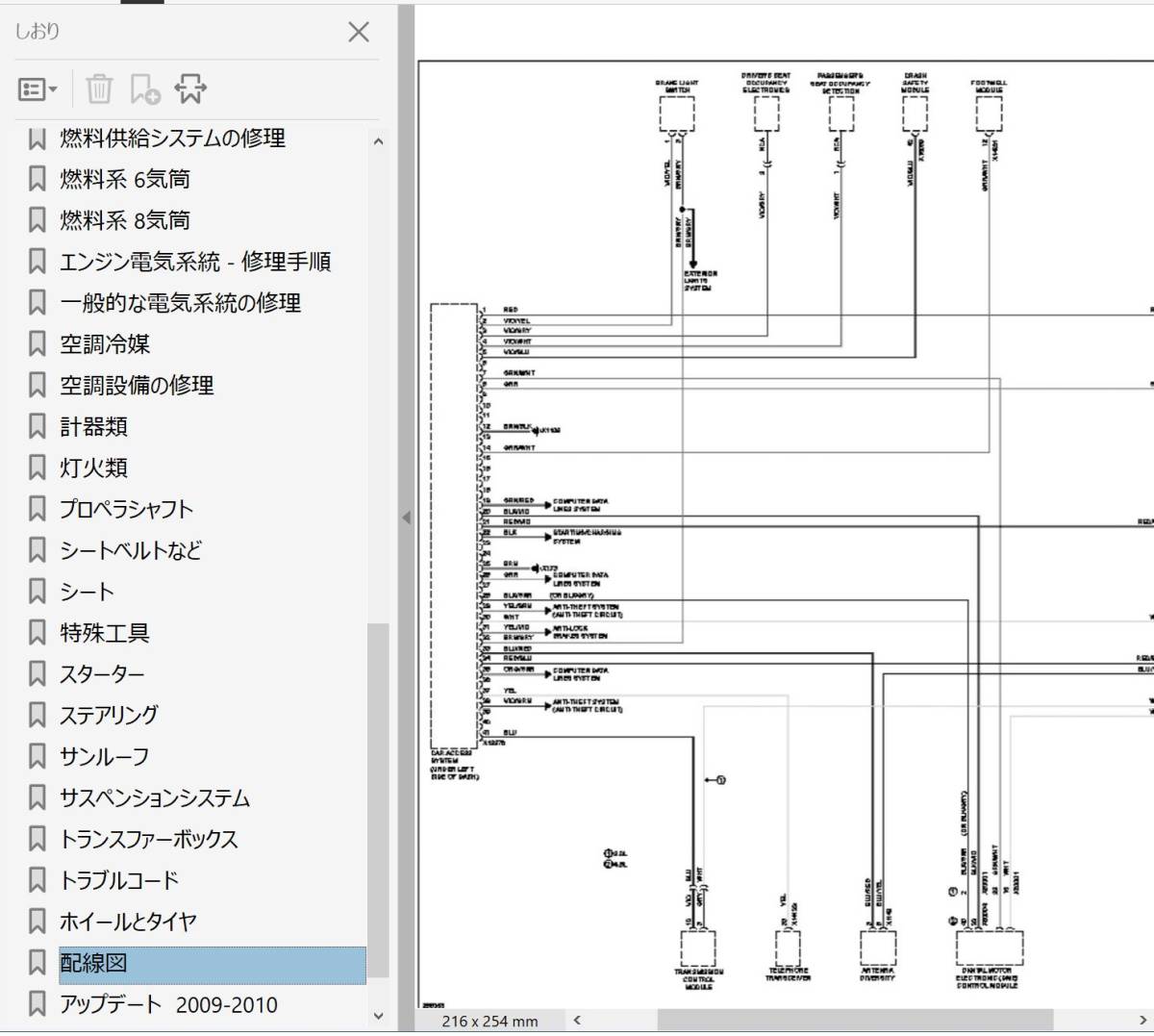Click the add new bookmark icon
Screen dimensions: 1154x1036
[x=145, y=88]
